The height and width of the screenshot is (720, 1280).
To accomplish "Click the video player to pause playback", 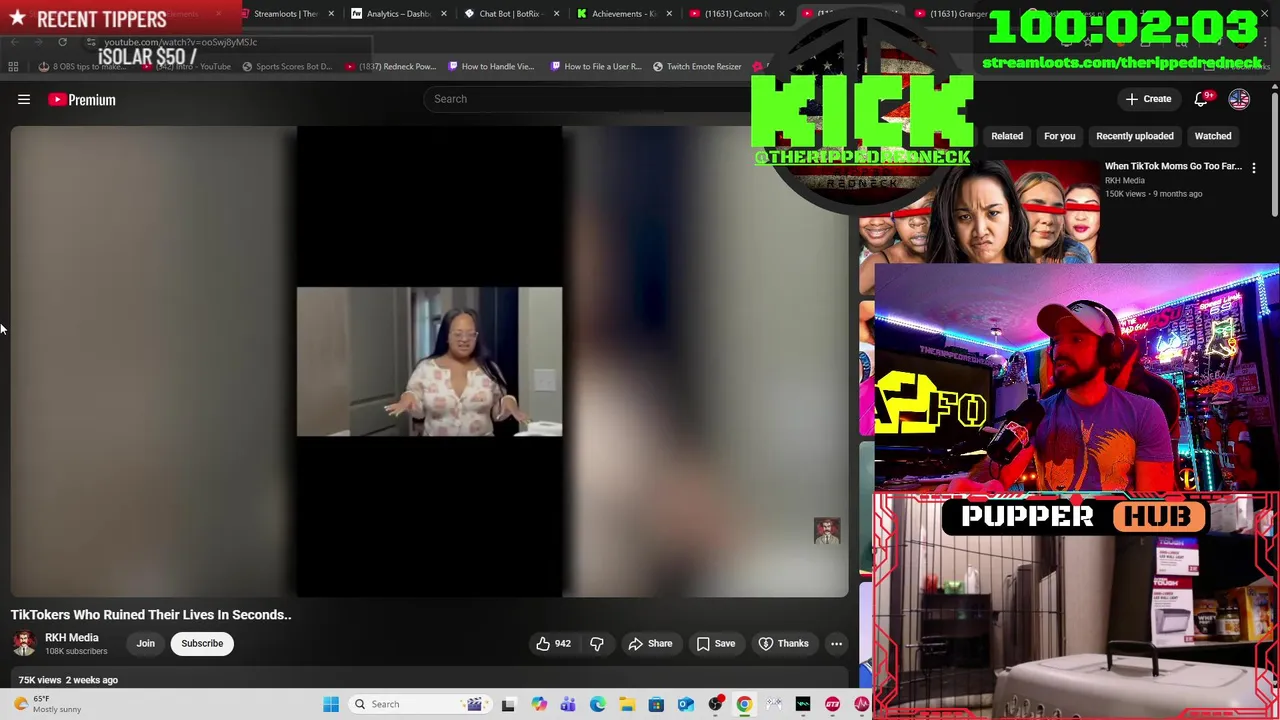I will pyautogui.click(x=429, y=361).
